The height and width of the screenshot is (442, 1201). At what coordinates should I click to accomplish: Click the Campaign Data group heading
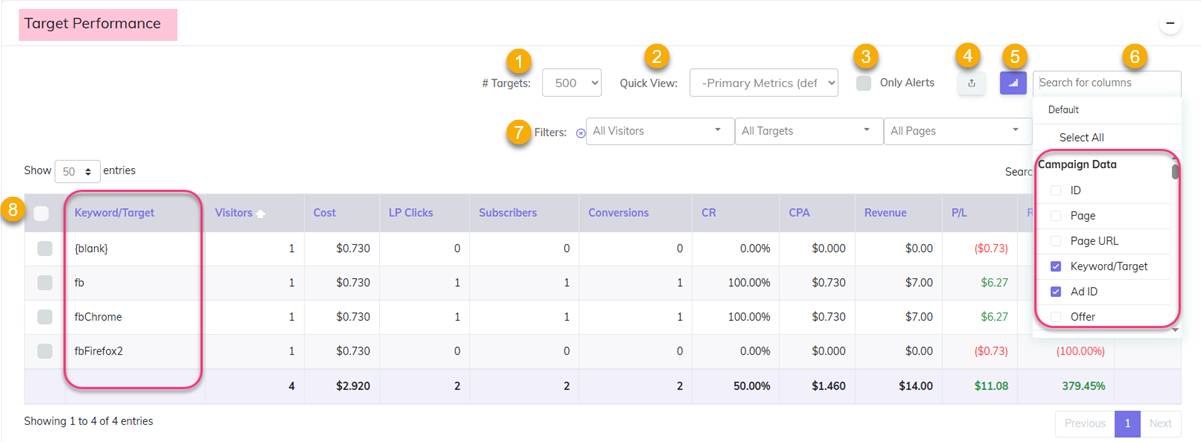tap(1077, 164)
